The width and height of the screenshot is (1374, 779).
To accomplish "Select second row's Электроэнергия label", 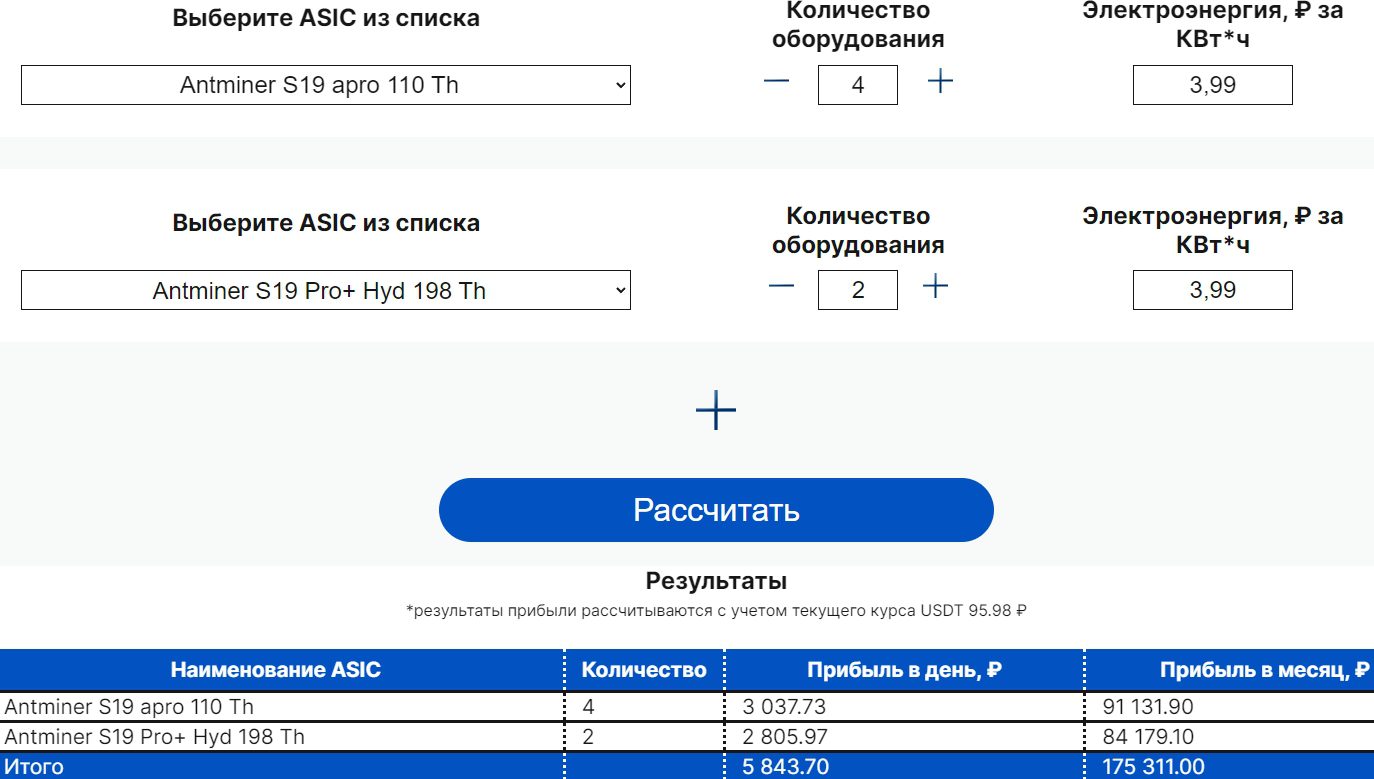I will tap(1213, 230).
